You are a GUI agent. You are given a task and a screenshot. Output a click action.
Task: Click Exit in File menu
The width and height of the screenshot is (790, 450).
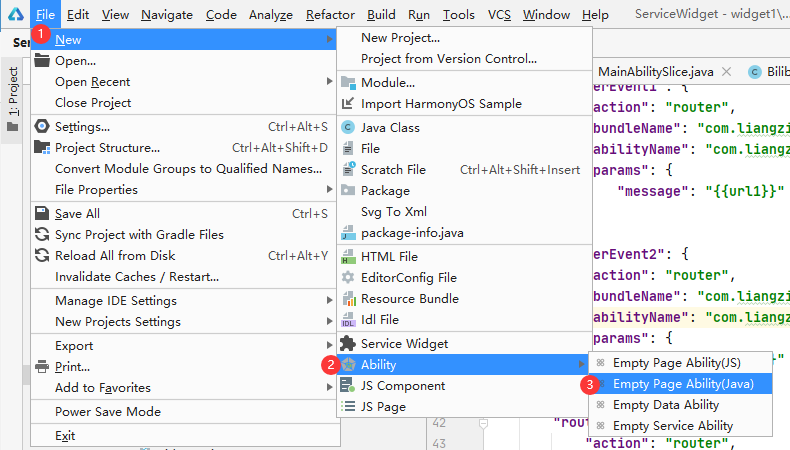click(x=183, y=435)
